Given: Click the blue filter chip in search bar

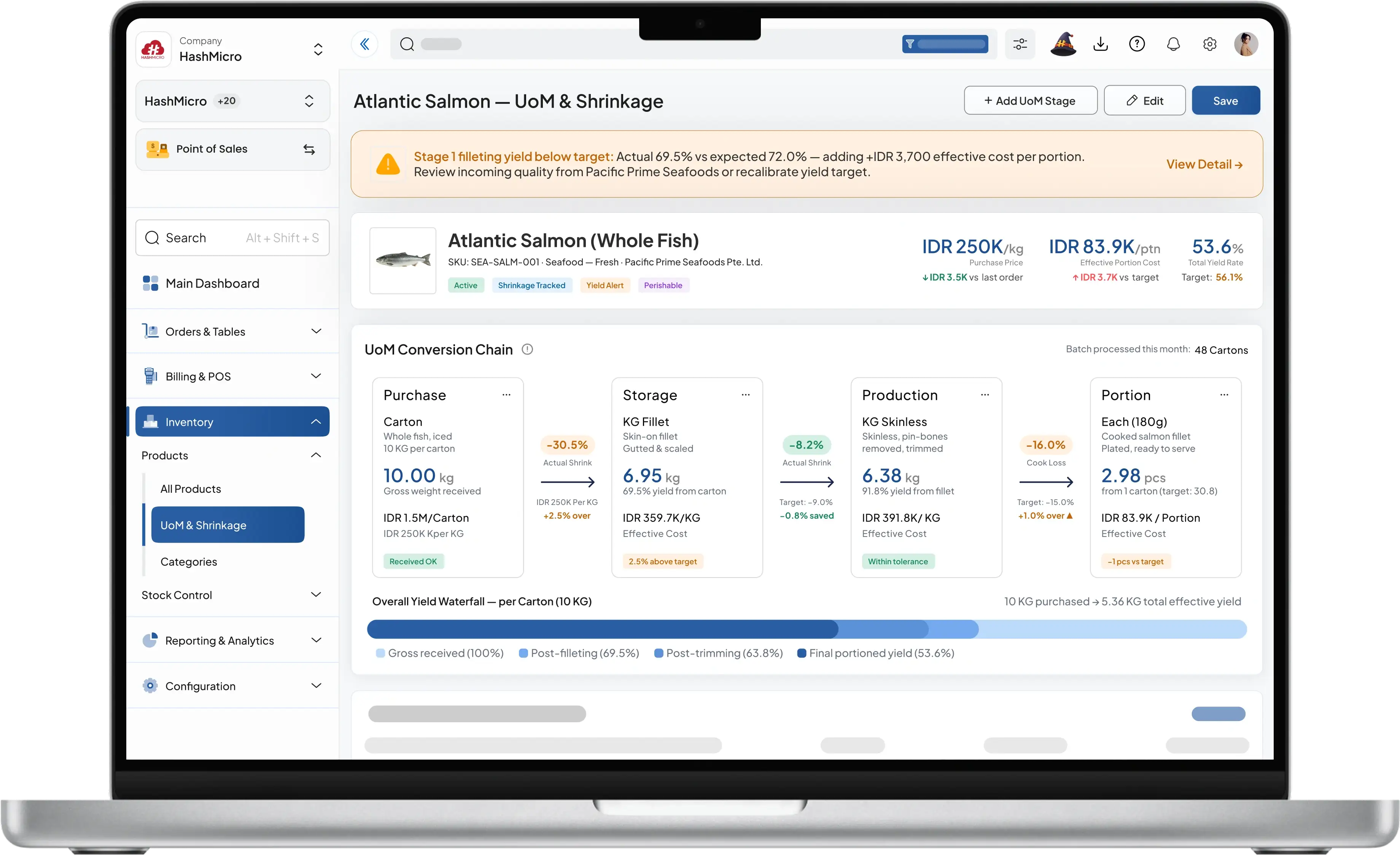Looking at the screenshot, I should tap(945, 44).
